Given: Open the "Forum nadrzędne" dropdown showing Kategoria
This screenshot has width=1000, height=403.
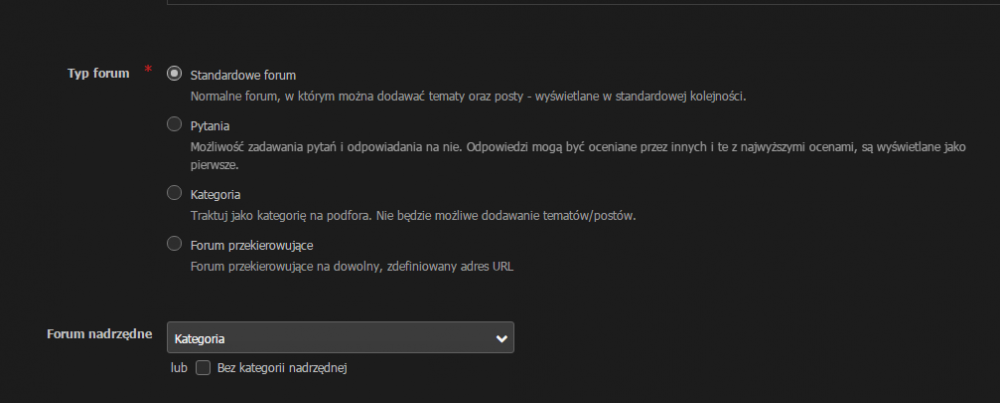Looking at the screenshot, I should [330, 338].
